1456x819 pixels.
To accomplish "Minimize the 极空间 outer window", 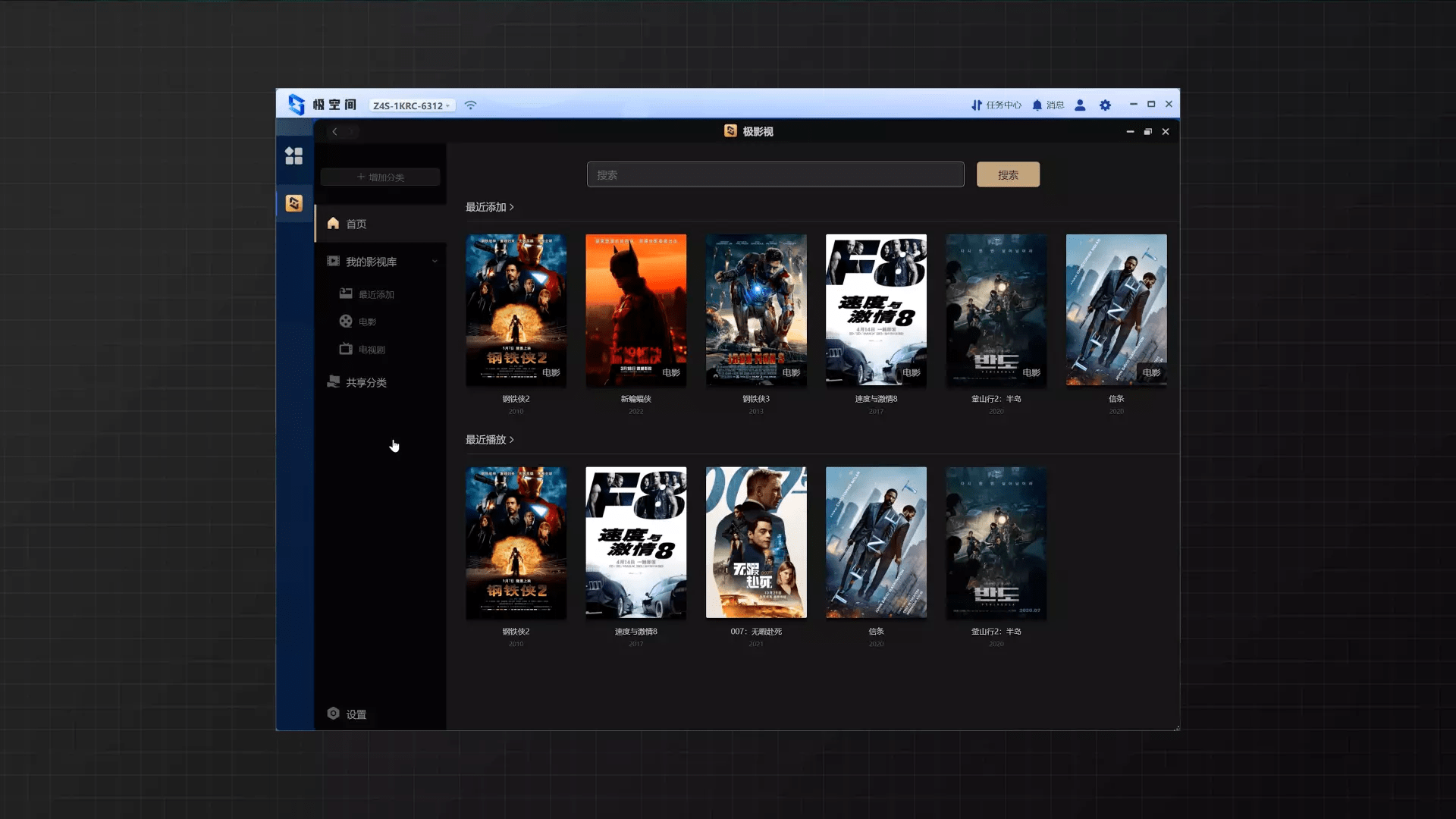I will pos(1133,105).
